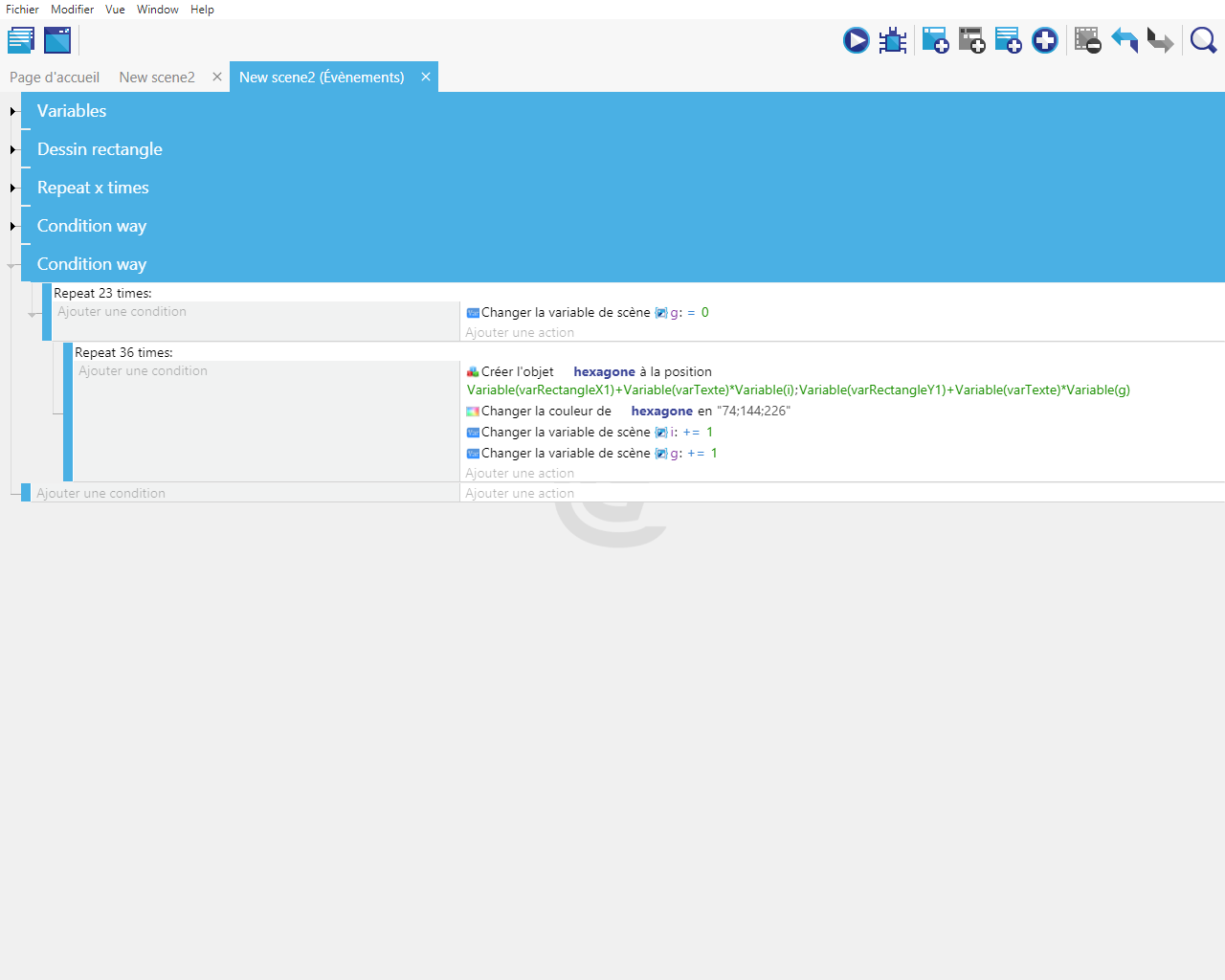Expand the Variables group

pyautogui.click(x=13, y=111)
